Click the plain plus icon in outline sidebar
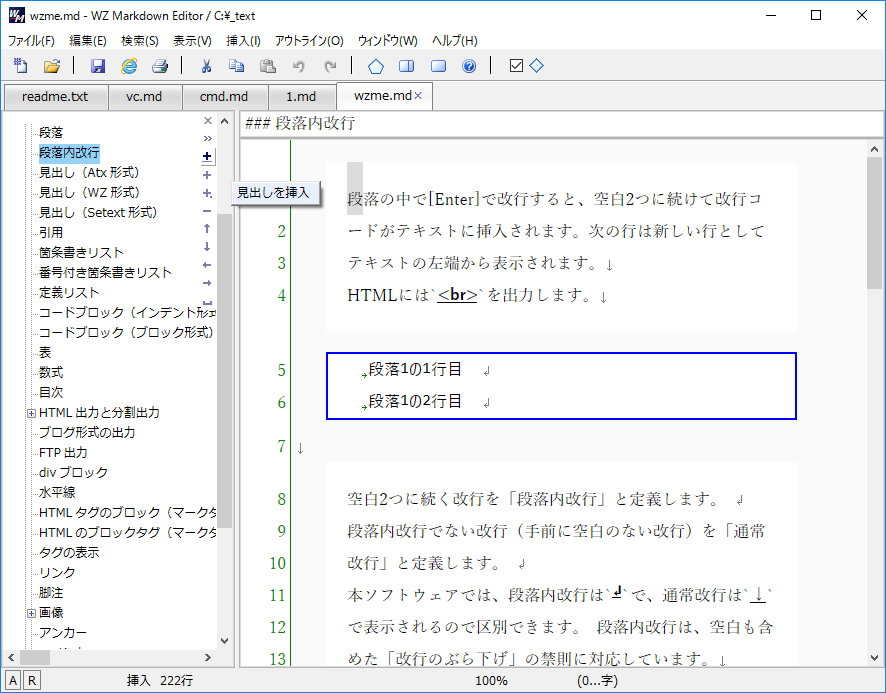 click(207, 175)
